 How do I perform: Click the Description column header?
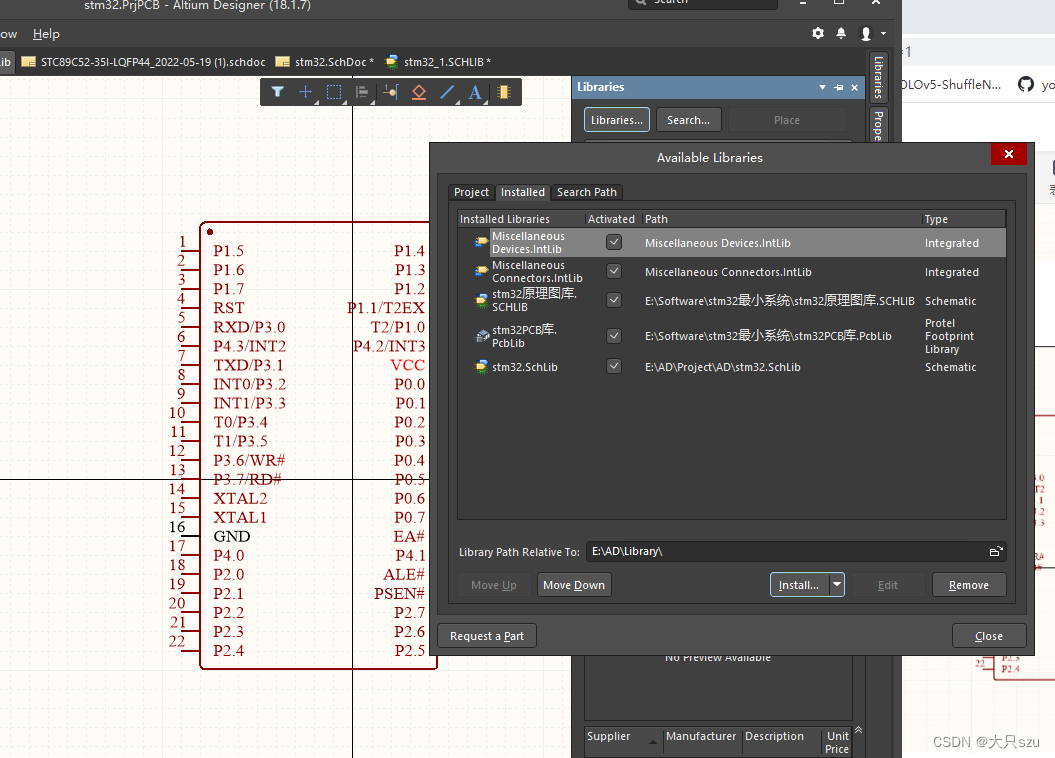pyautogui.click(x=774, y=736)
